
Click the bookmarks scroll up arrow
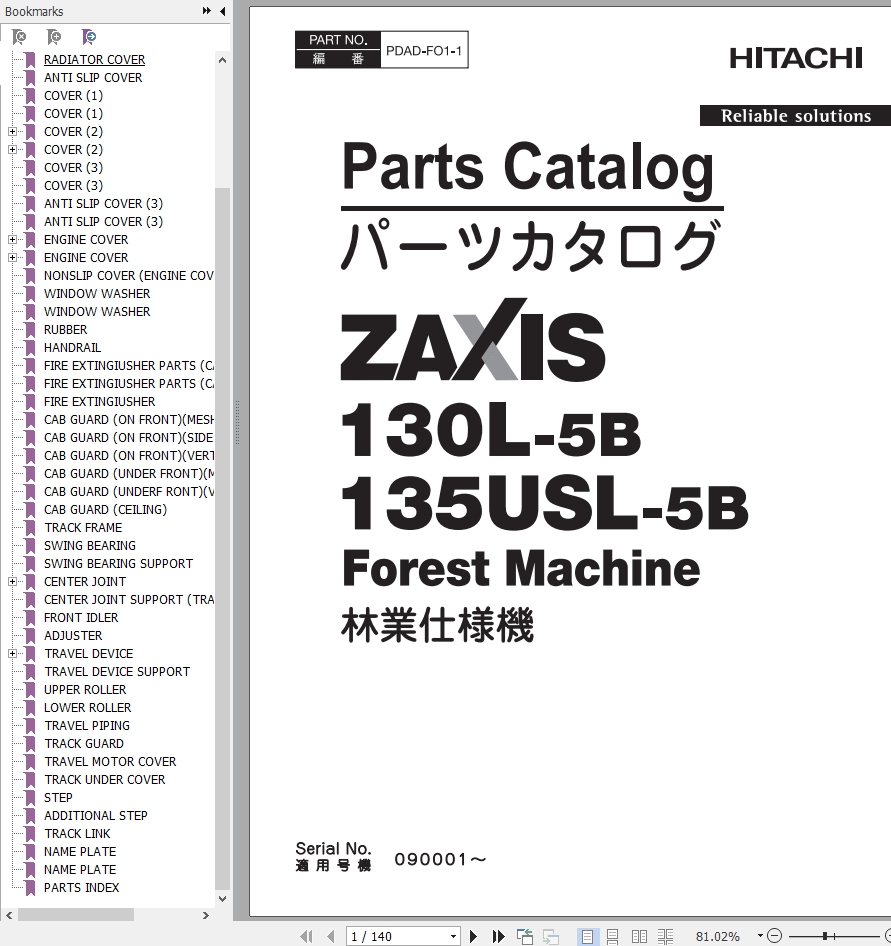pyautogui.click(x=222, y=60)
